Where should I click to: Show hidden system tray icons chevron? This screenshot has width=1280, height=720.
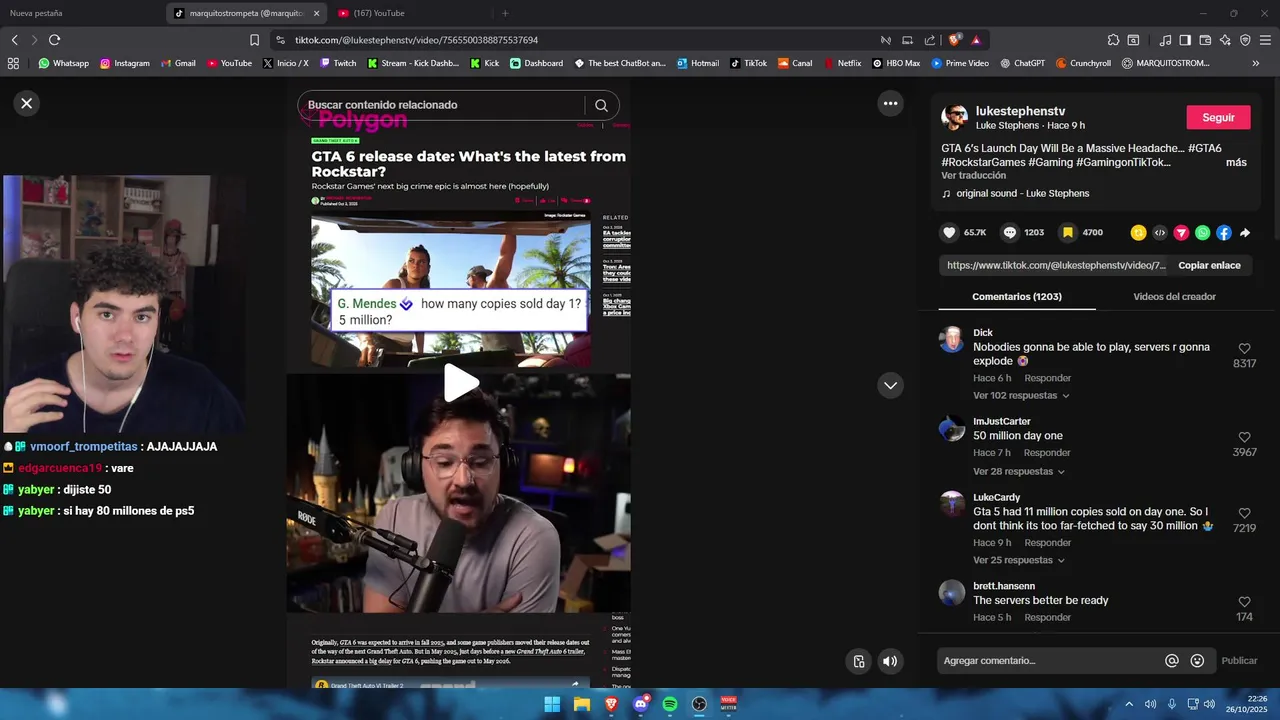[1129, 704]
